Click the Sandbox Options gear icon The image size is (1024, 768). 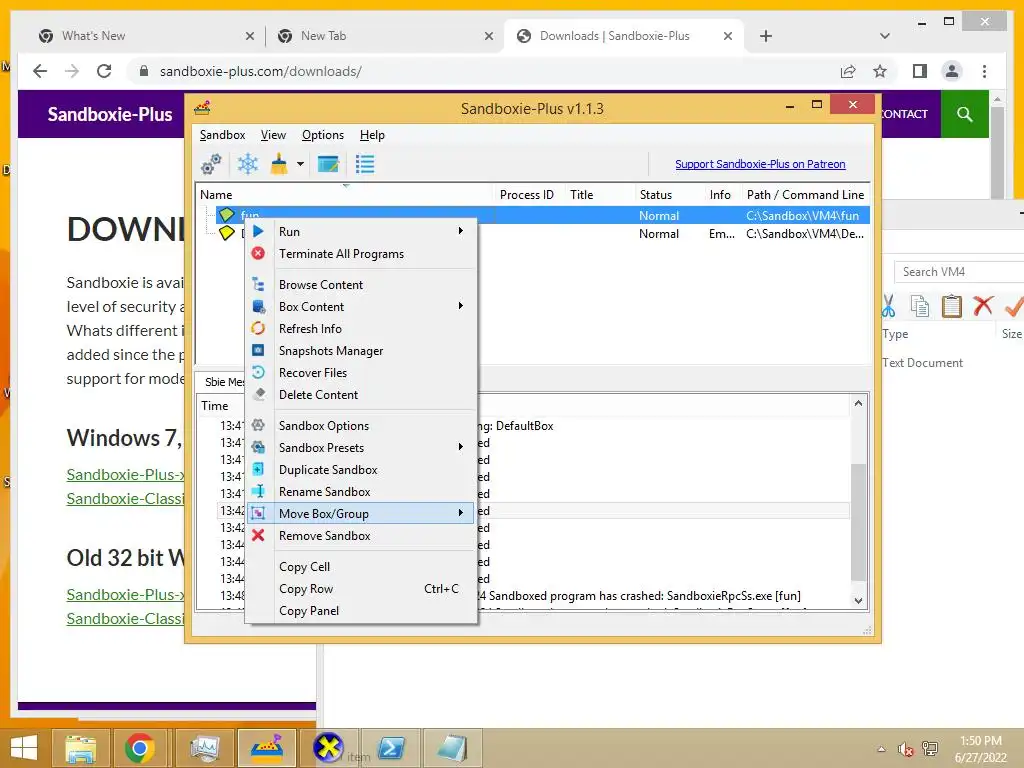tap(259, 425)
